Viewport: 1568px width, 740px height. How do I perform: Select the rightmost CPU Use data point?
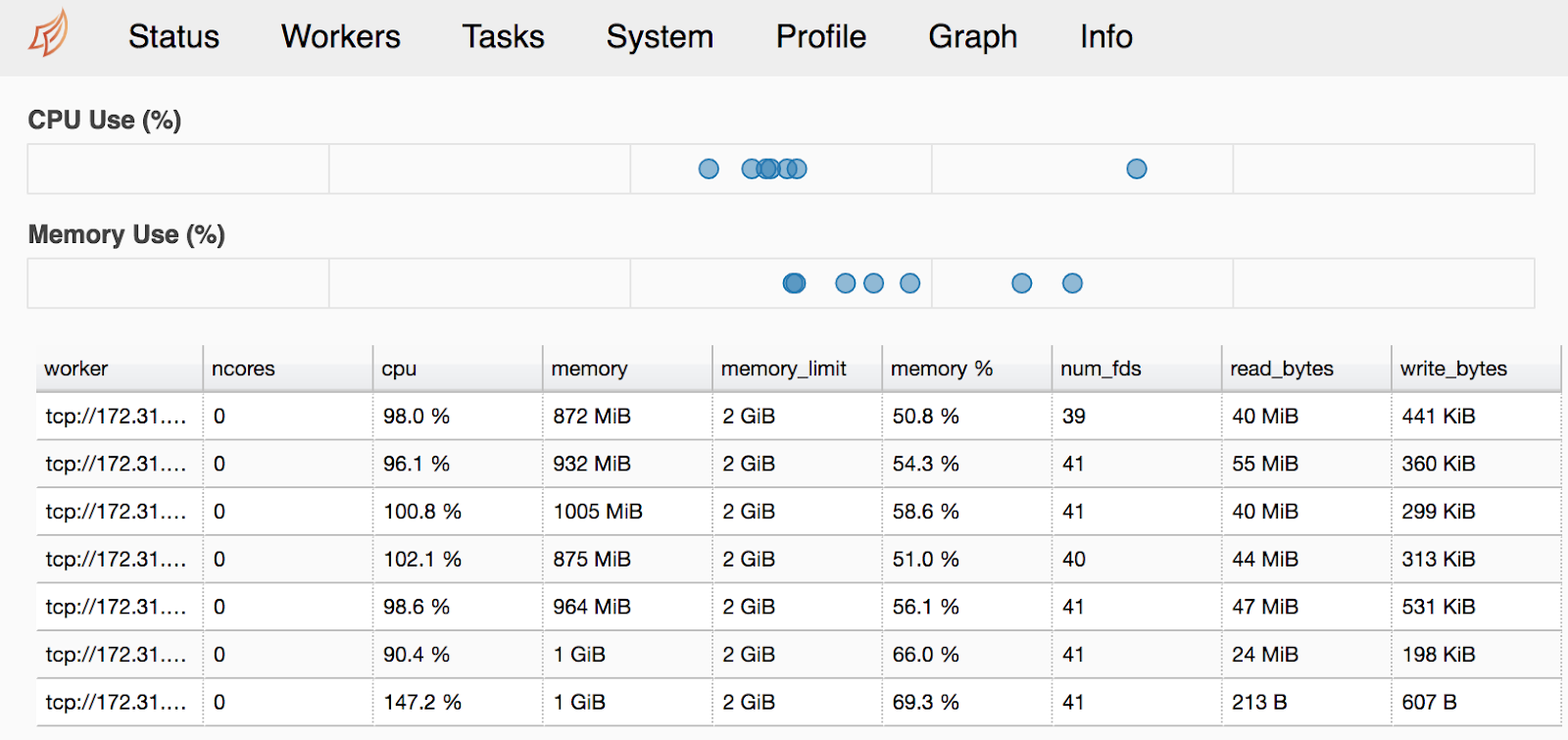point(1137,169)
